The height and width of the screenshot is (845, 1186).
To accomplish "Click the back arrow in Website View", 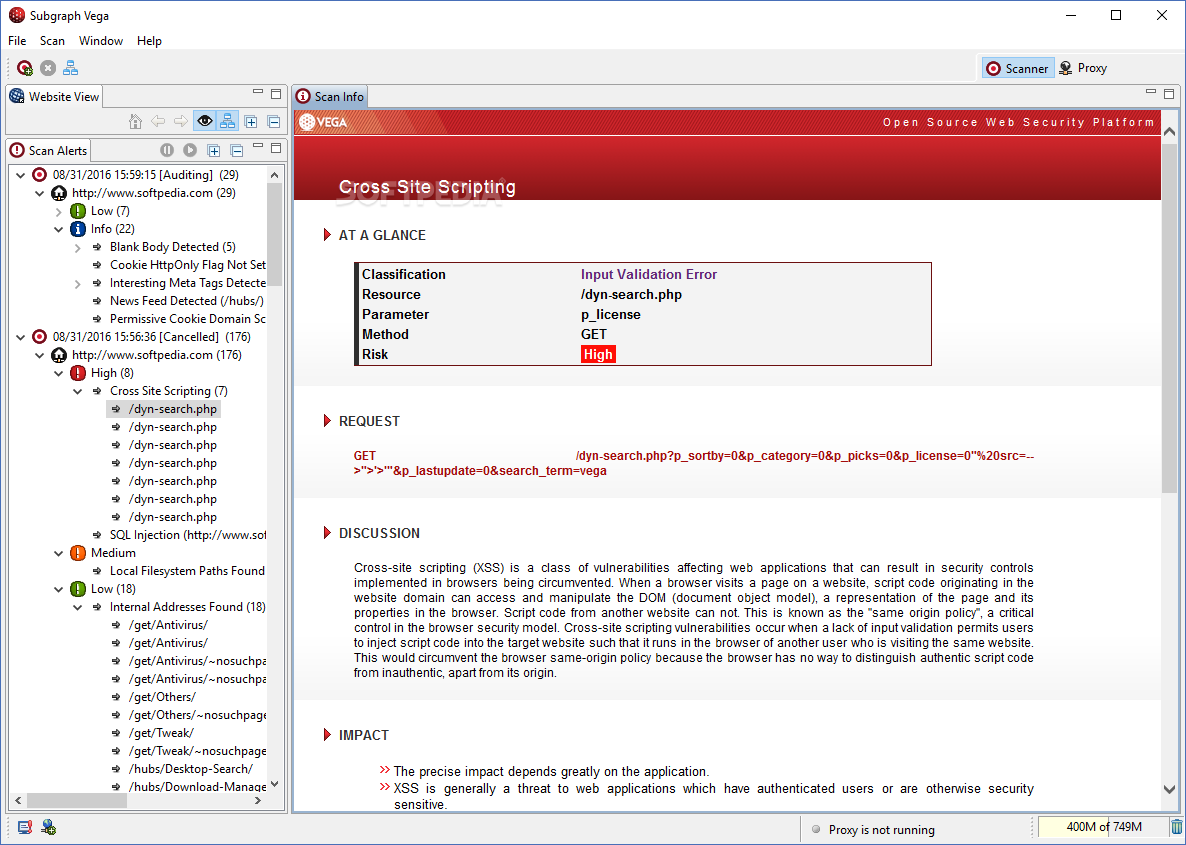I will point(158,121).
